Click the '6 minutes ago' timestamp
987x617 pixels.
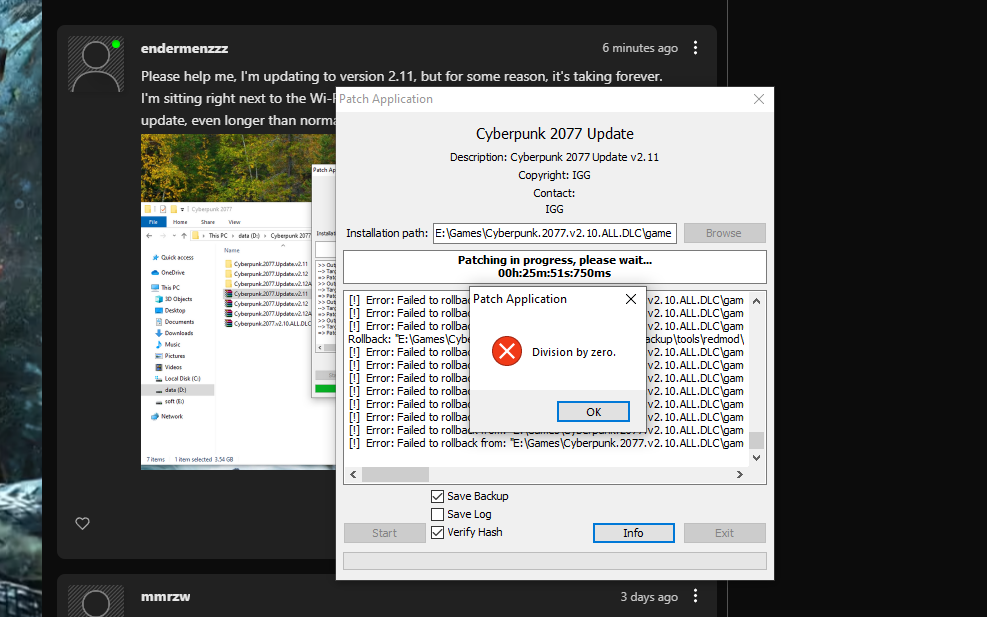pyautogui.click(x=640, y=48)
